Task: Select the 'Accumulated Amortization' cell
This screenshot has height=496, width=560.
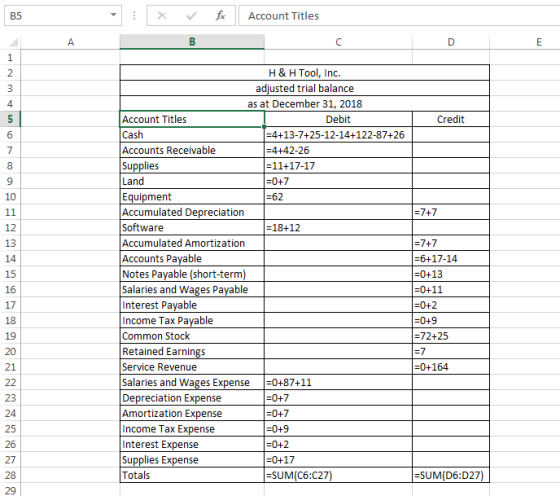Action: (192, 243)
